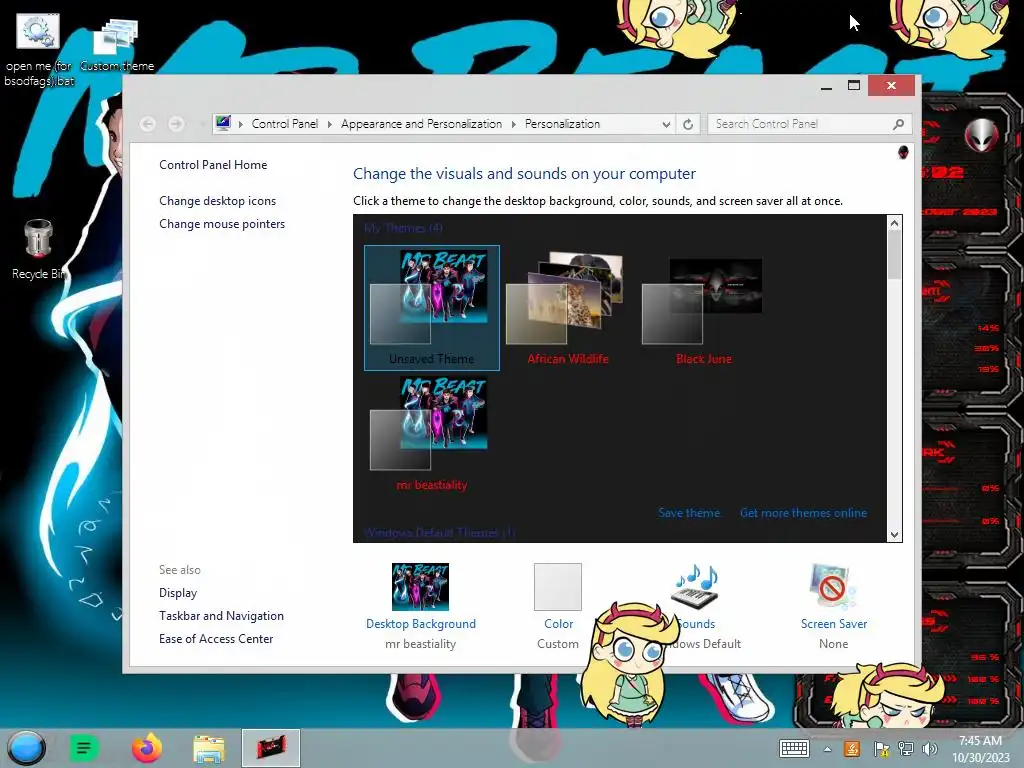
Task: Click the active Personalization taskbar button
Action: [x=271, y=748]
